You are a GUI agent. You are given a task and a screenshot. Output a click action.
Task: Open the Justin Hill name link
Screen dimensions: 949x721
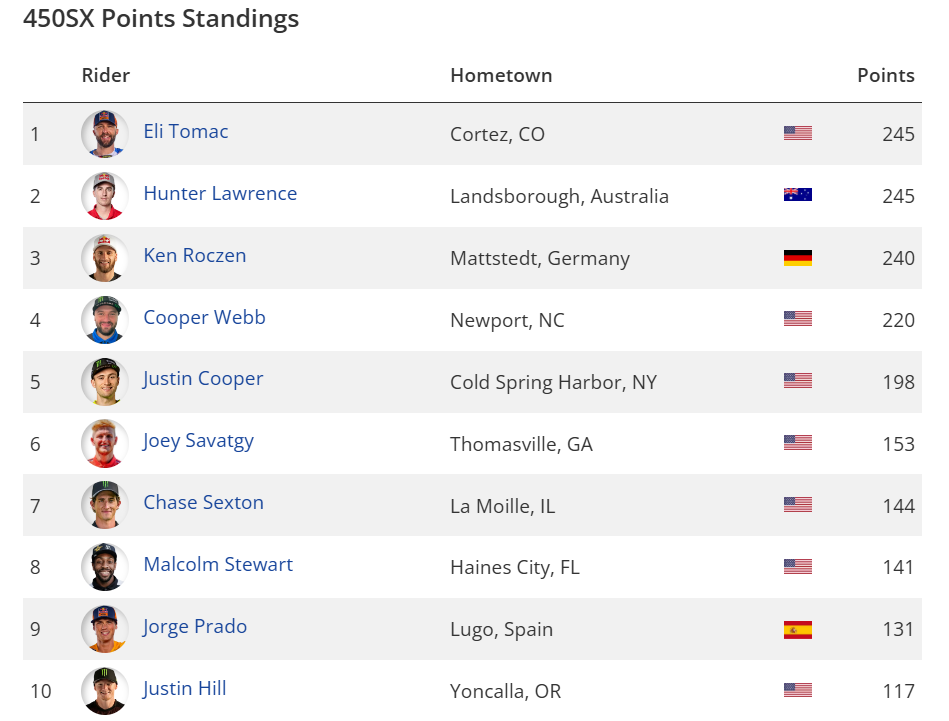tap(184, 689)
